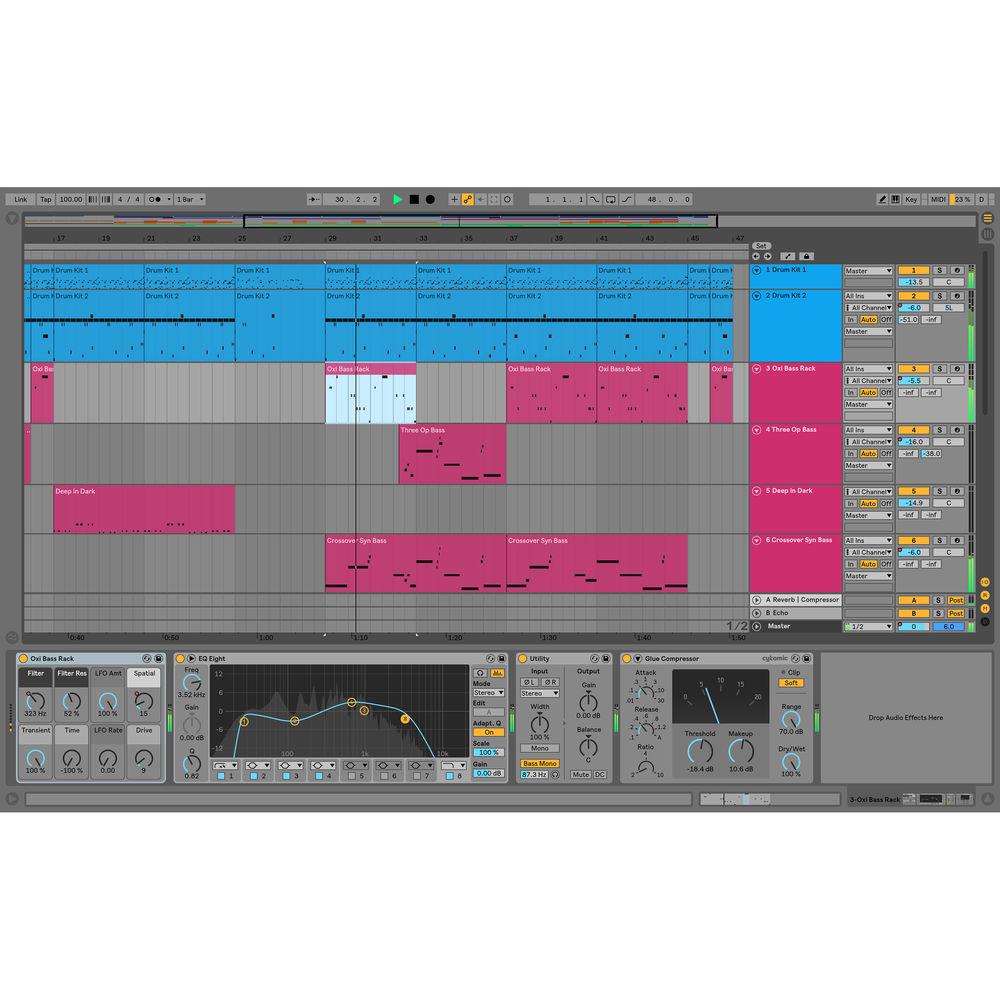Enter Key mapping mode
The width and height of the screenshot is (1000, 1000).
[910, 199]
